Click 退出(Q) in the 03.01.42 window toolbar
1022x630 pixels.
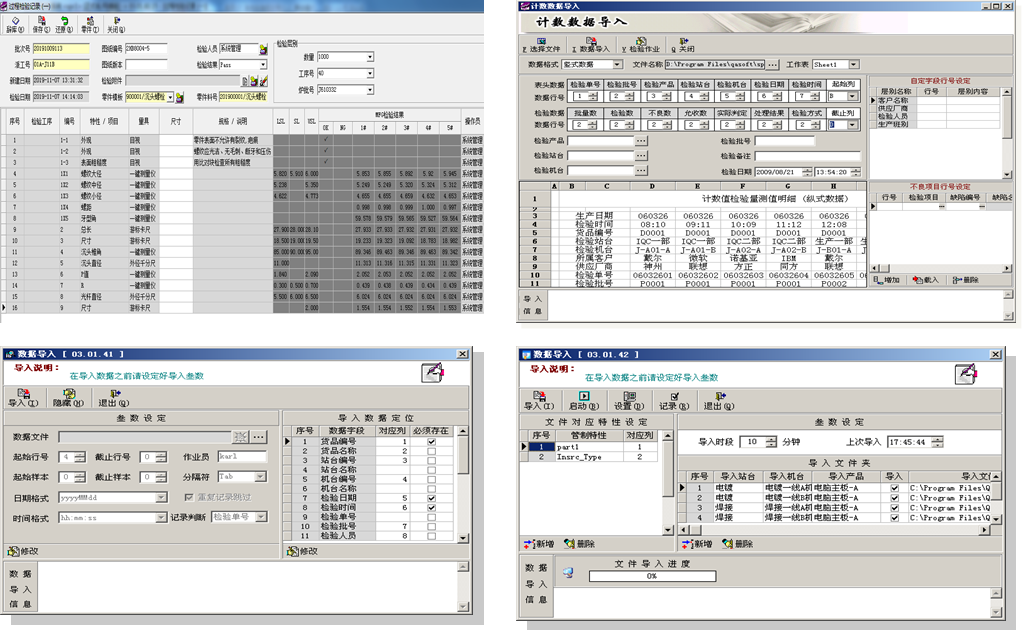click(x=719, y=401)
